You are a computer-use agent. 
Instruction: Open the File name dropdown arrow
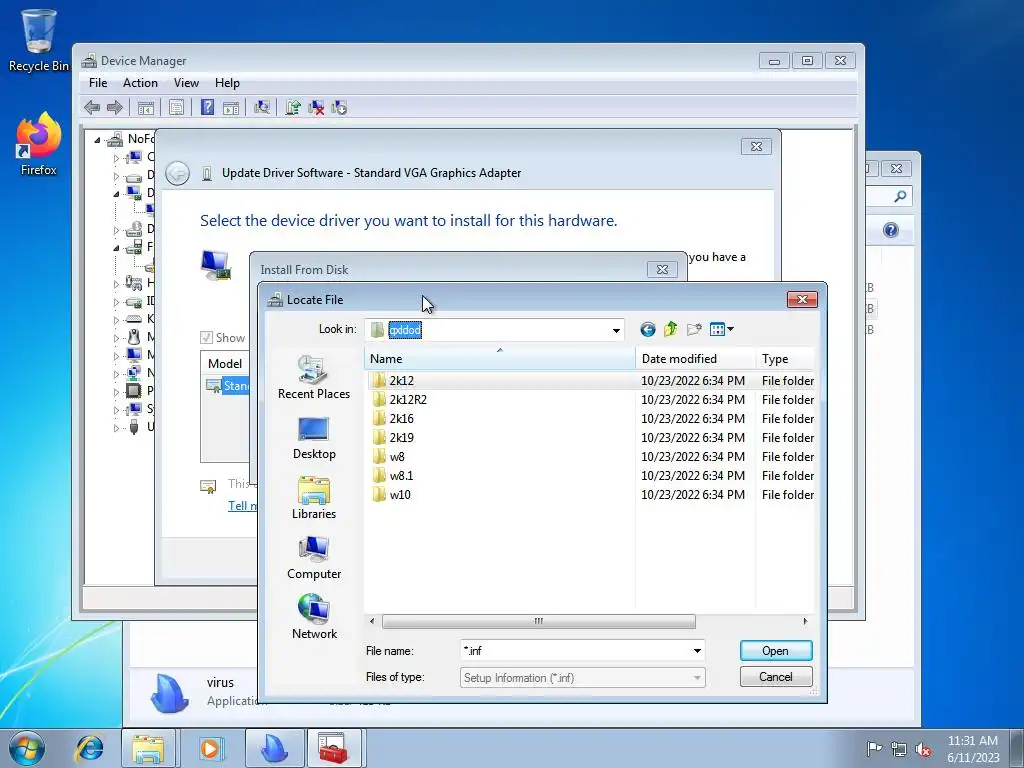click(697, 650)
